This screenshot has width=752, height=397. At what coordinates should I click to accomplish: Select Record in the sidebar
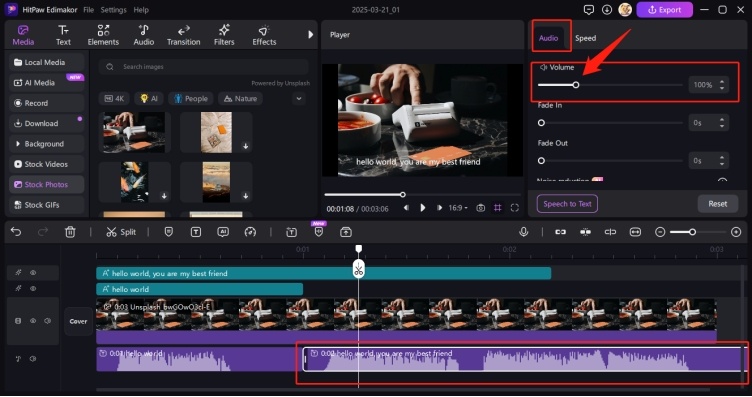click(47, 103)
